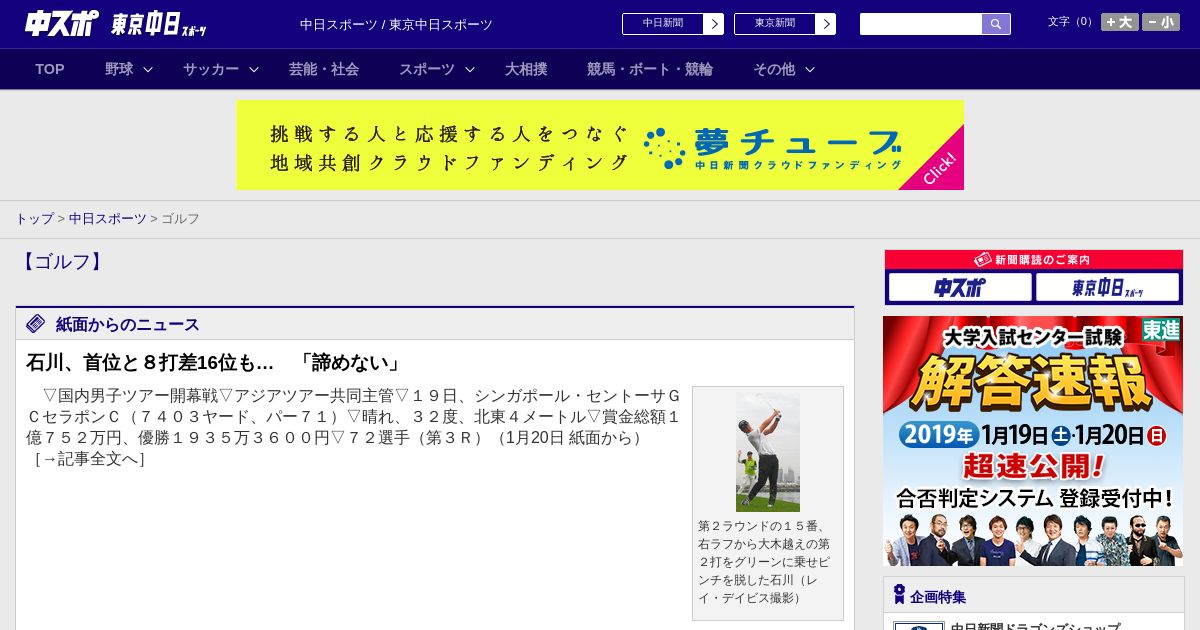Open the Ishikawa golf swing photo thumbnail
Image resolution: width=1200 pixels, height=630 pixels.
(768, 452)
